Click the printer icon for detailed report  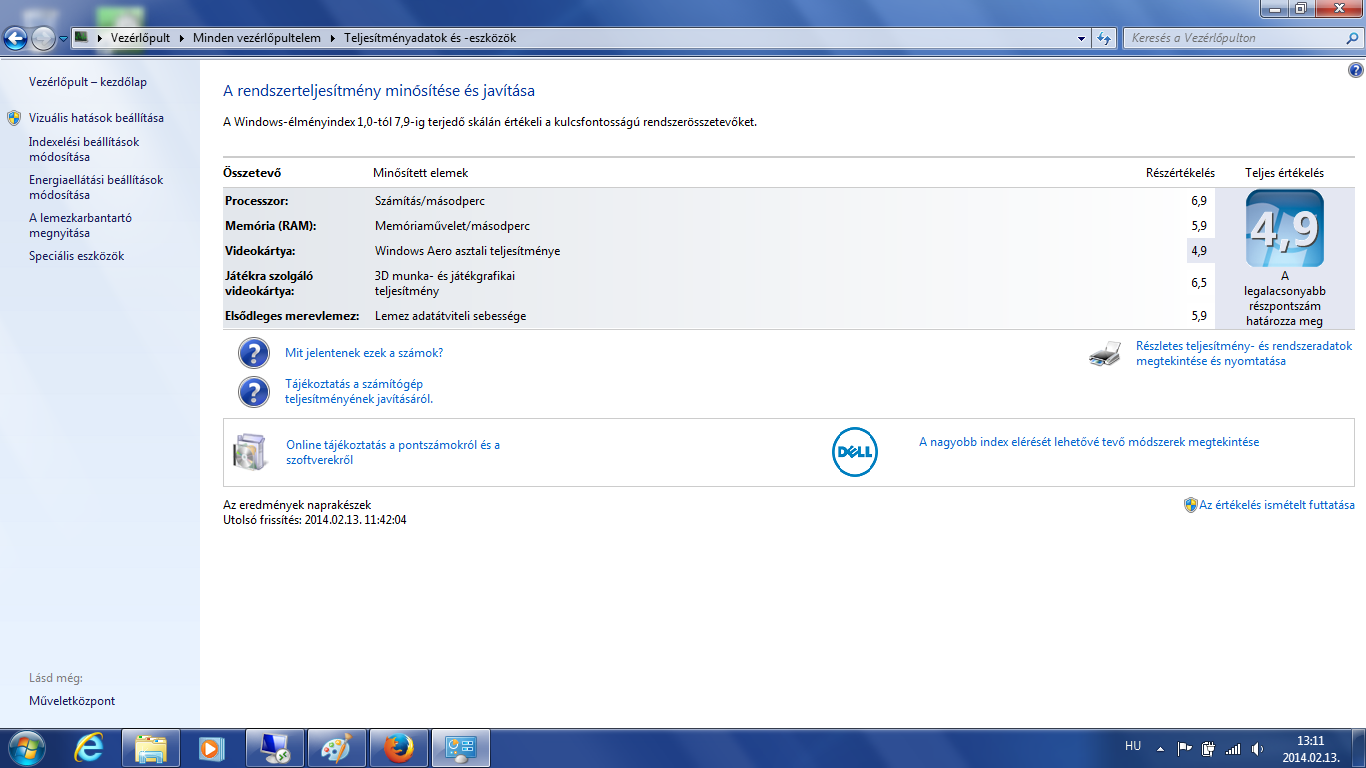click(1104, 354)
